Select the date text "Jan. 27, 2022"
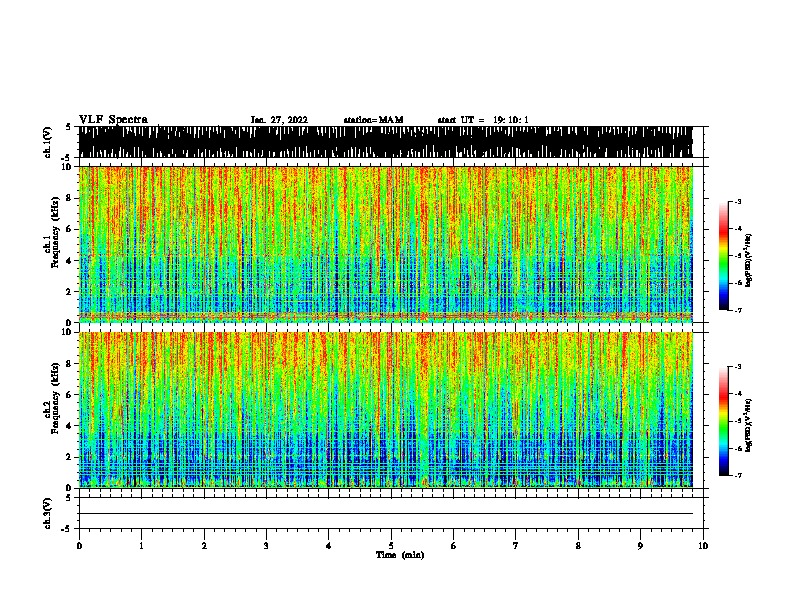 (279, 120)
